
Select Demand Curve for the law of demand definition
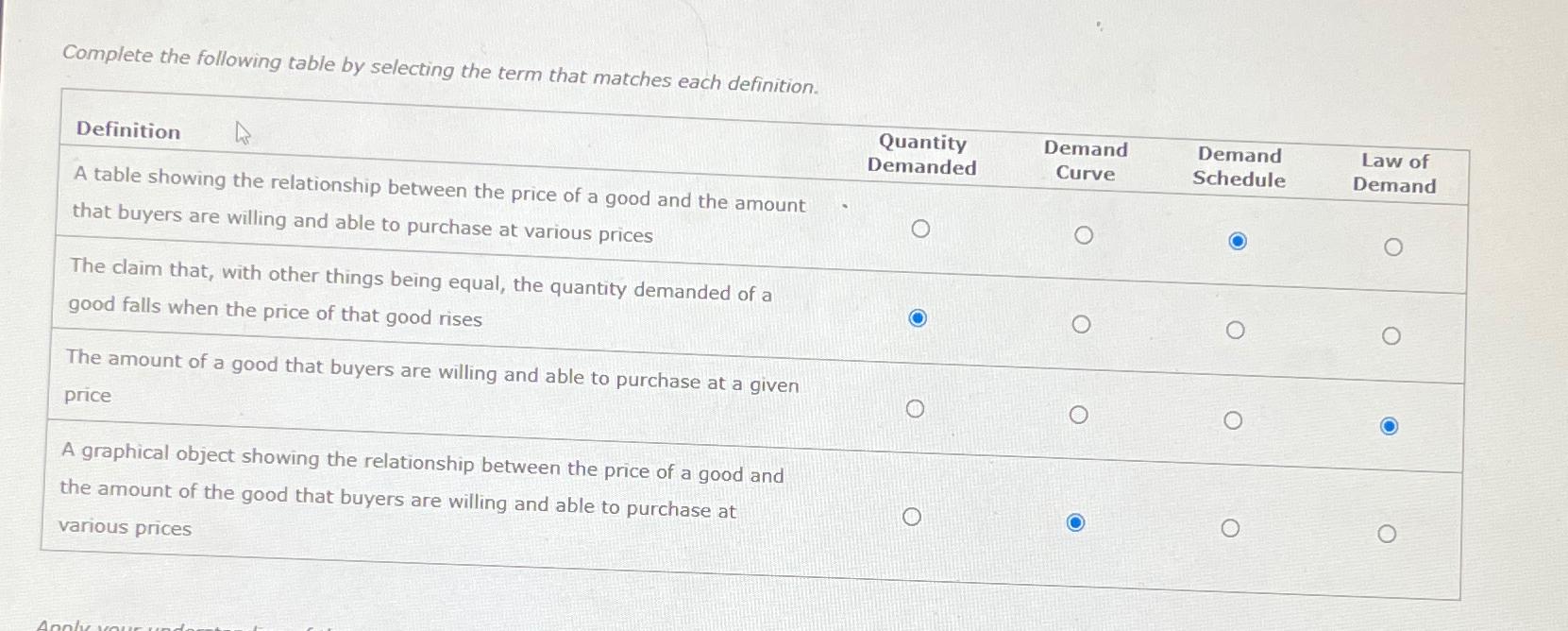(x=1080, y=323)
